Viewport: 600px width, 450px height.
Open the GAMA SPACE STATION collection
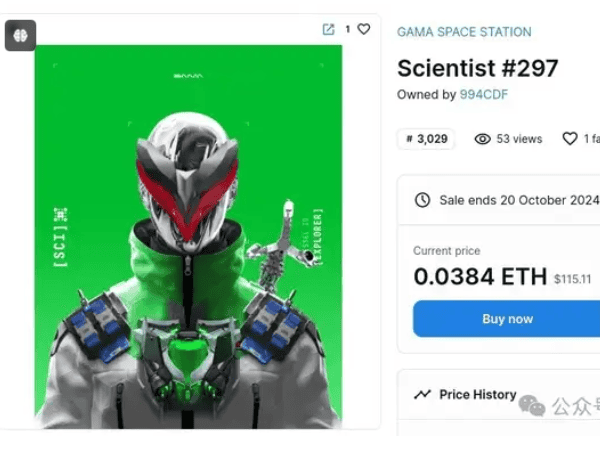464,32
